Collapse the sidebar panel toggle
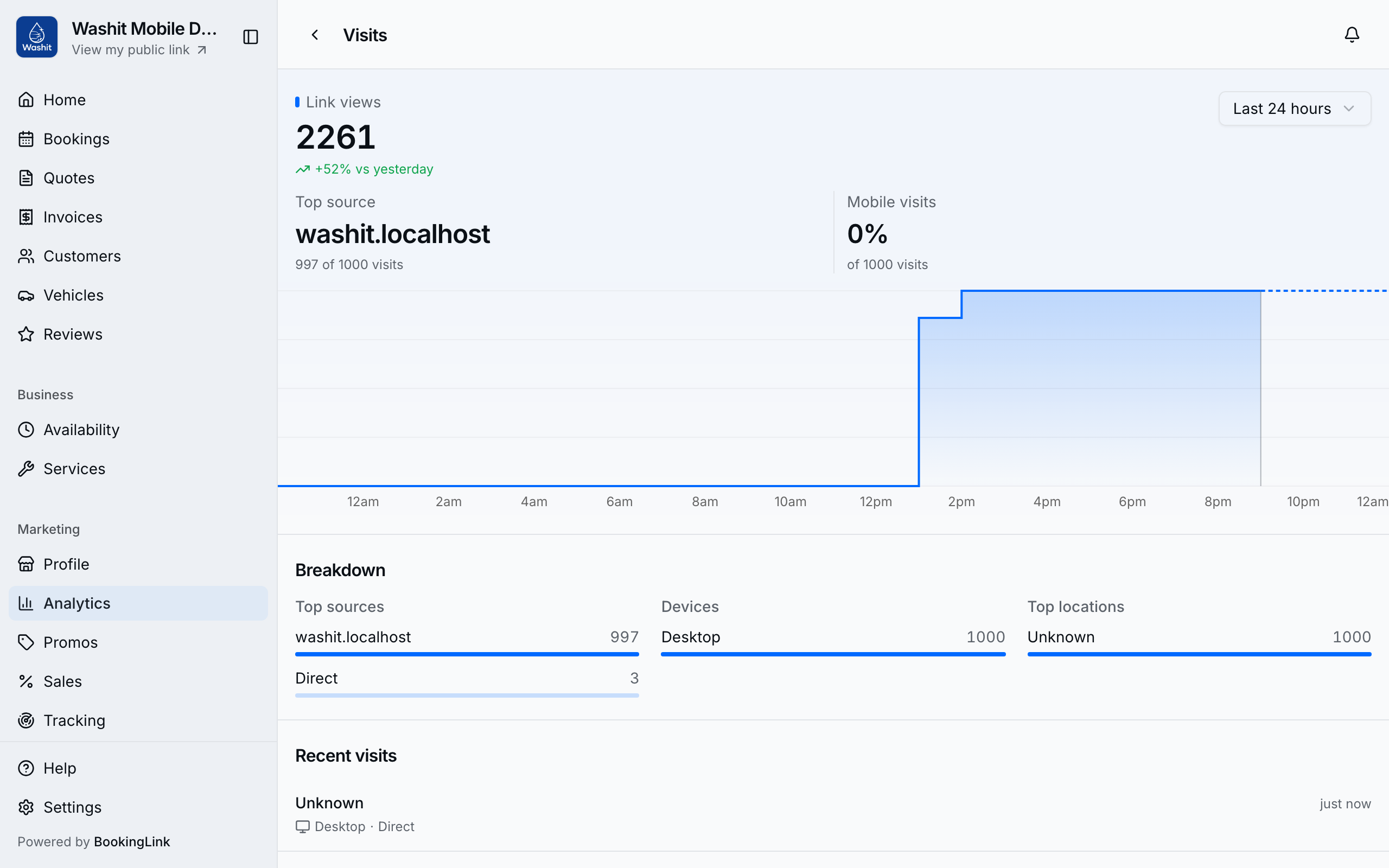1389x868 pixels. click(x=251, y=37)
